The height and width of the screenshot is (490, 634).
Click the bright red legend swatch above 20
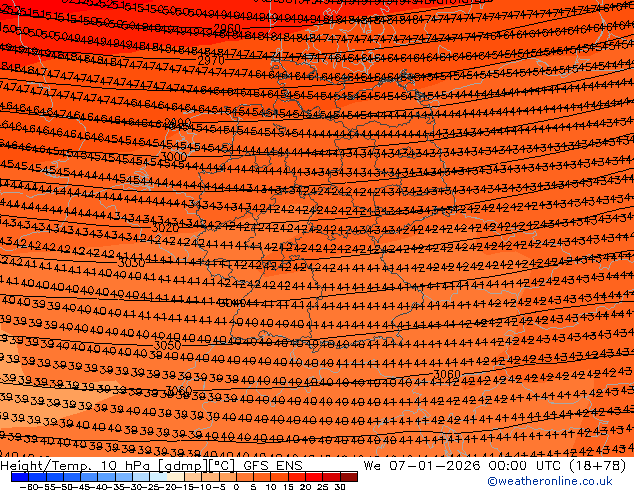[x=314, y=477]
